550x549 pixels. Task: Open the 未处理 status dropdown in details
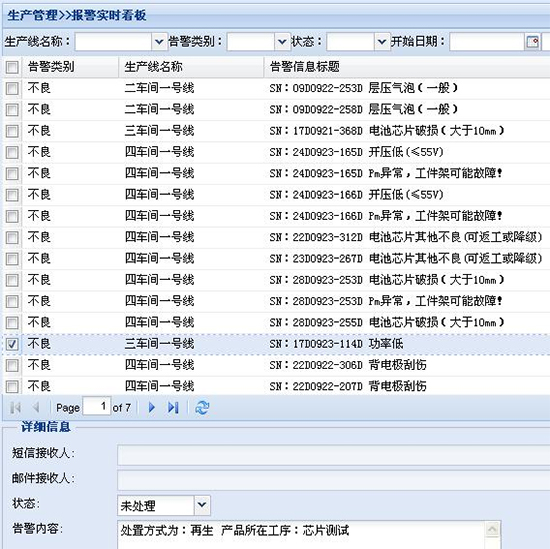pos(202,505)
